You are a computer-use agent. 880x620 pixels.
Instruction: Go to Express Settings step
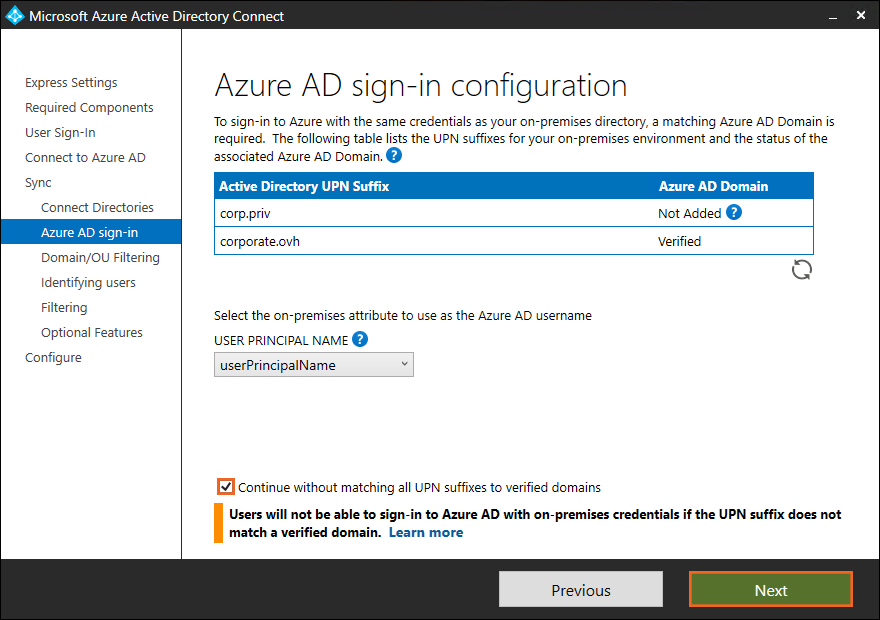pos(71,83)
